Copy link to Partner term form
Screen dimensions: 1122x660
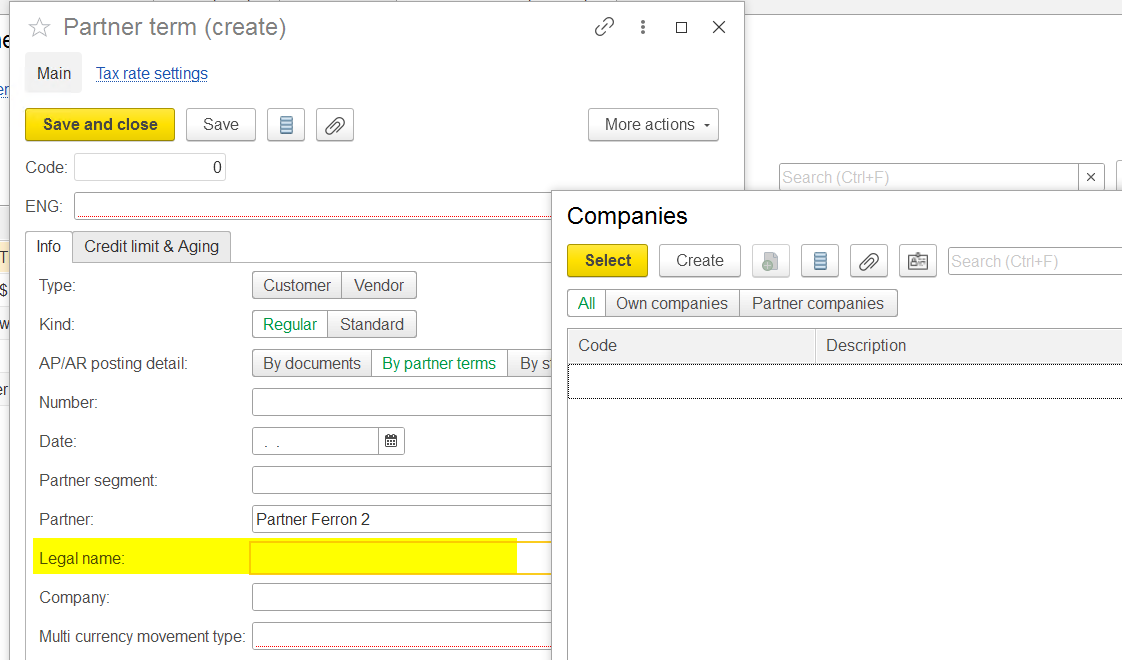[x=605, y=27]
